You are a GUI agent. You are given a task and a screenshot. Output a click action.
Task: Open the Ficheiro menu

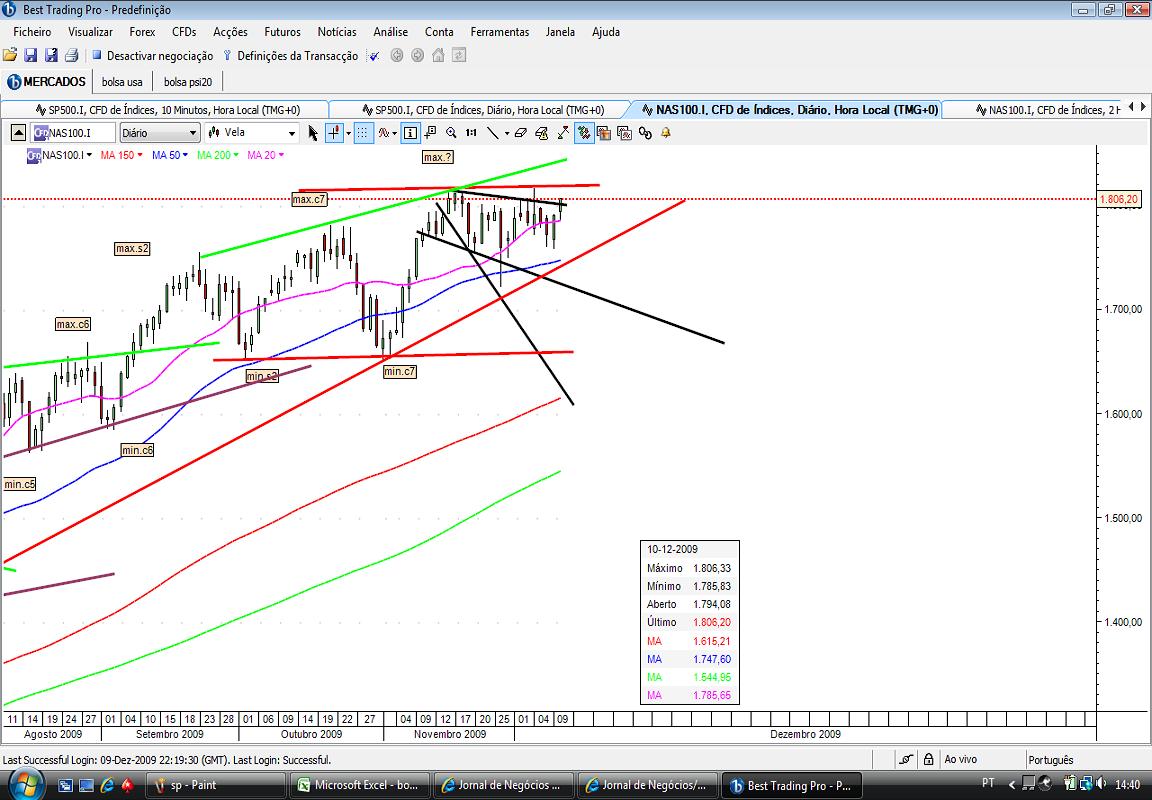tap(32, 32)
